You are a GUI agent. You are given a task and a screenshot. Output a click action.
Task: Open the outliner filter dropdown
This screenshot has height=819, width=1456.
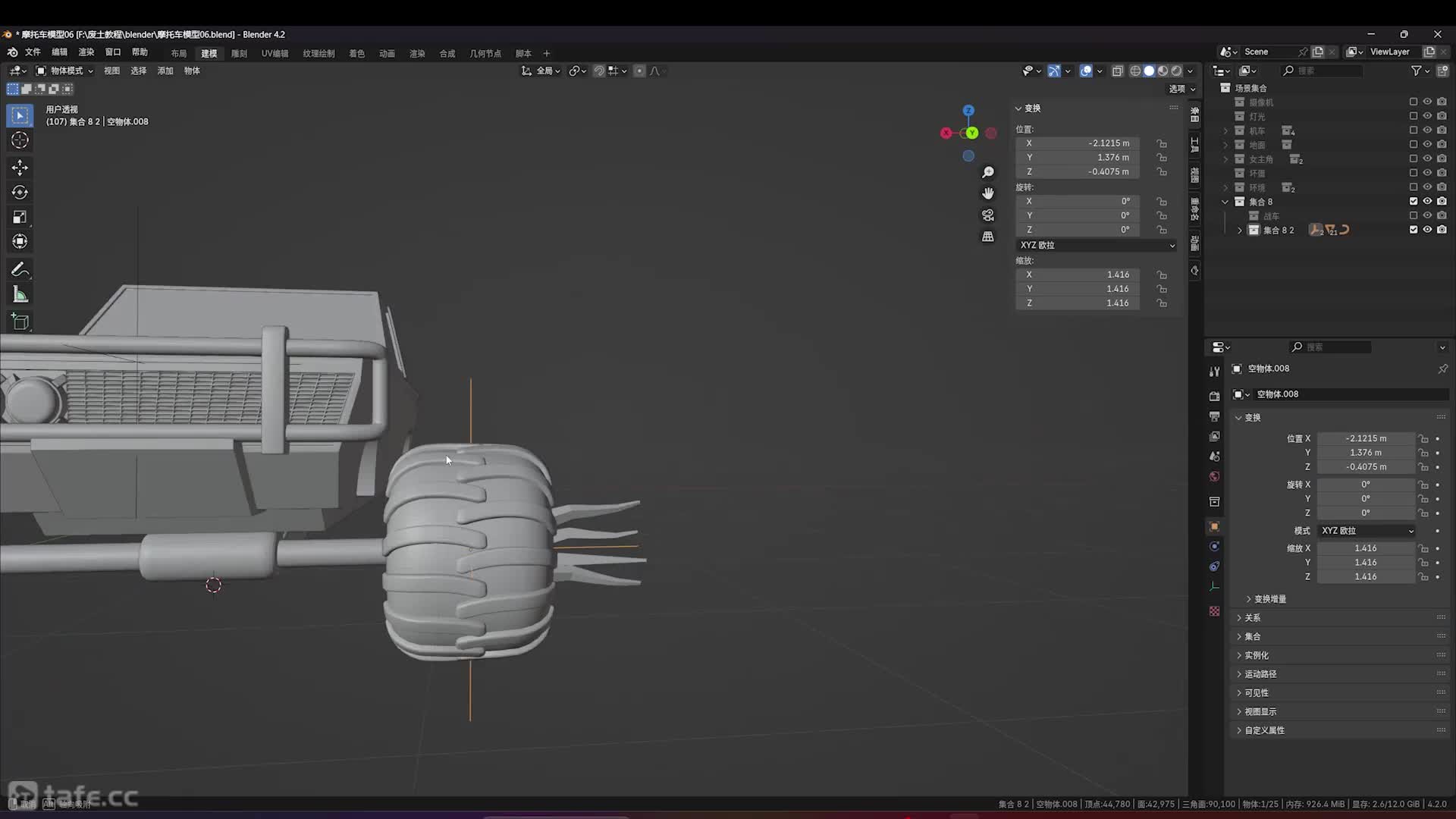pos(1420,71)
